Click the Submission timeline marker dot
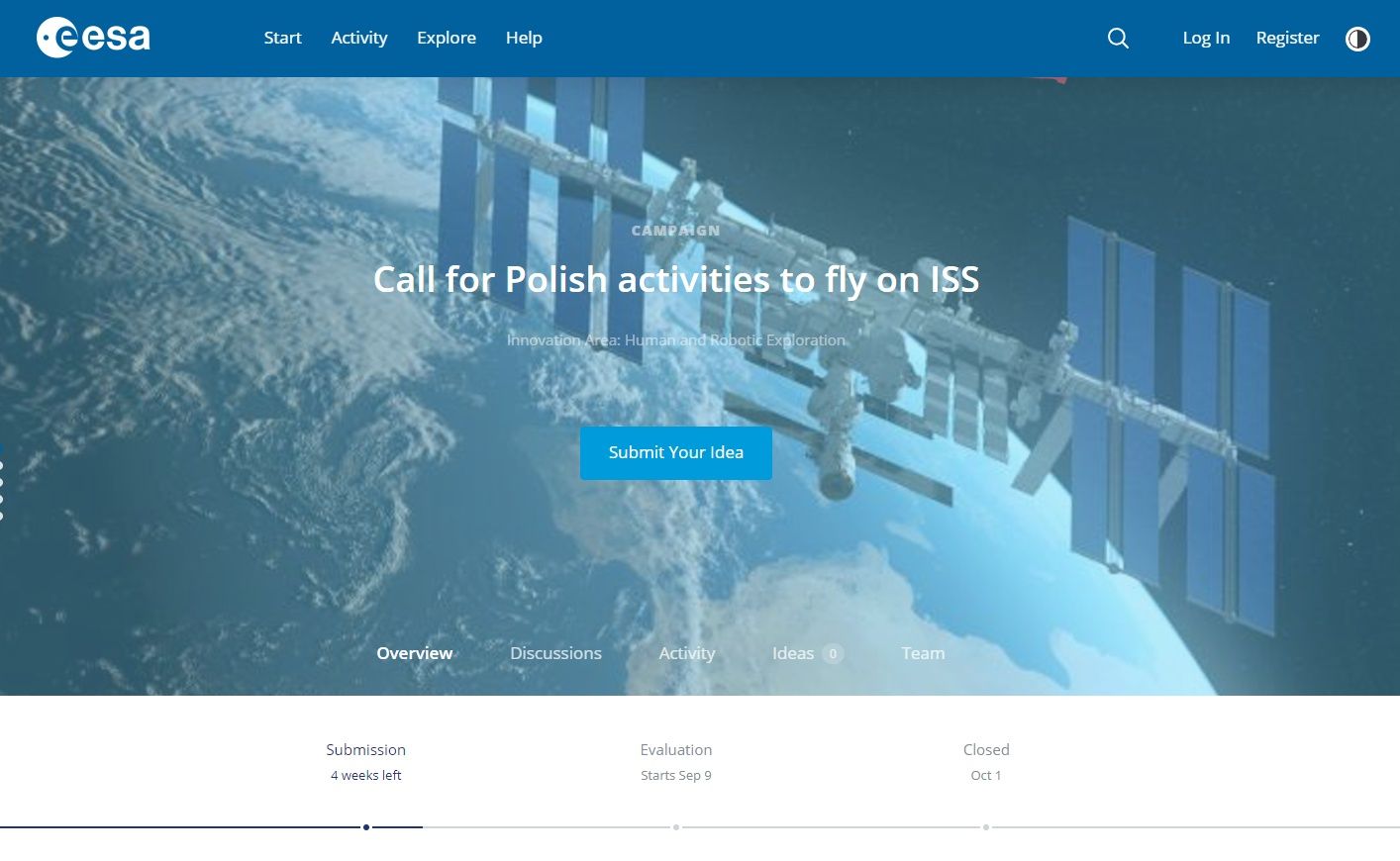Screen dimensions: 1400x861 pyautogui.click(x=366, y=827)
